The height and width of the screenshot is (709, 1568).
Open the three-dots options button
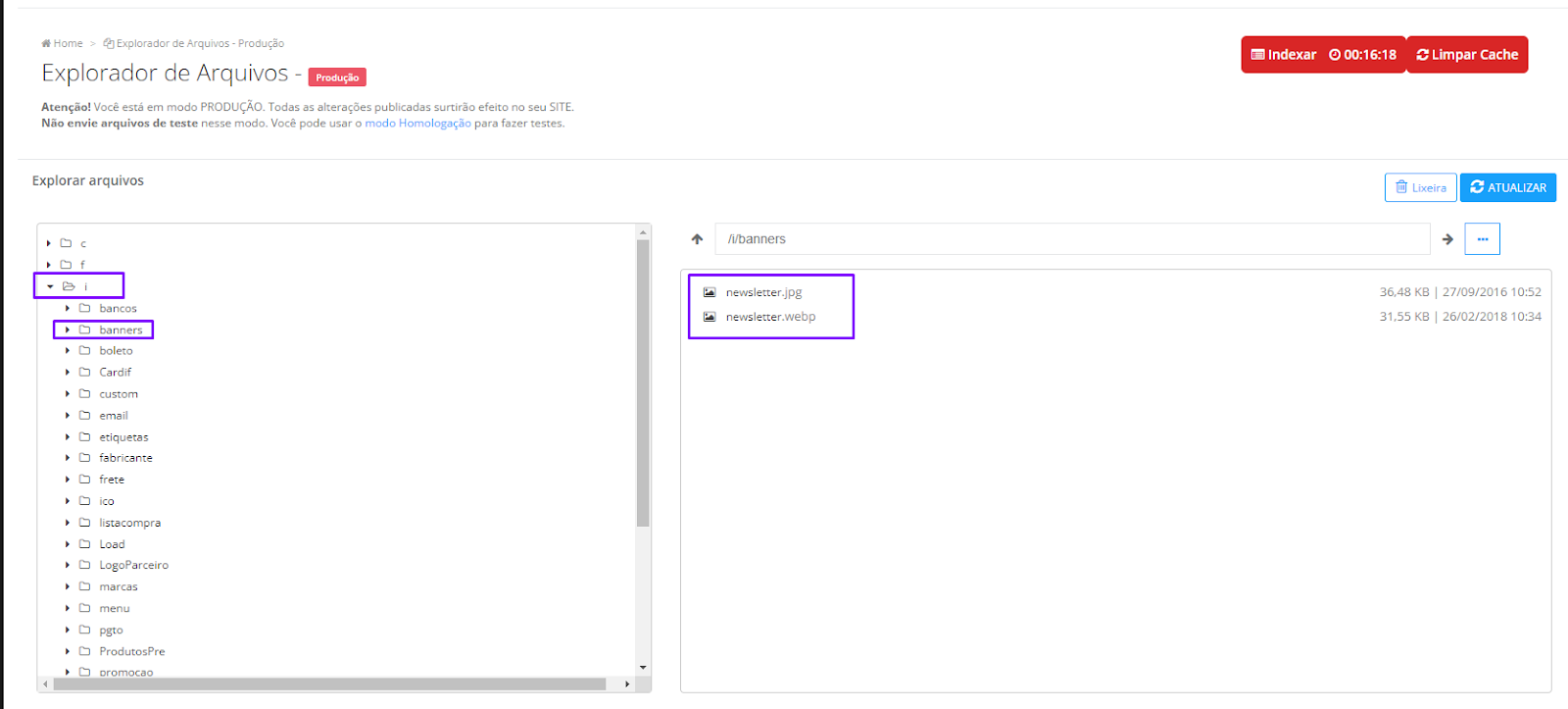[x=1482, y=239]
